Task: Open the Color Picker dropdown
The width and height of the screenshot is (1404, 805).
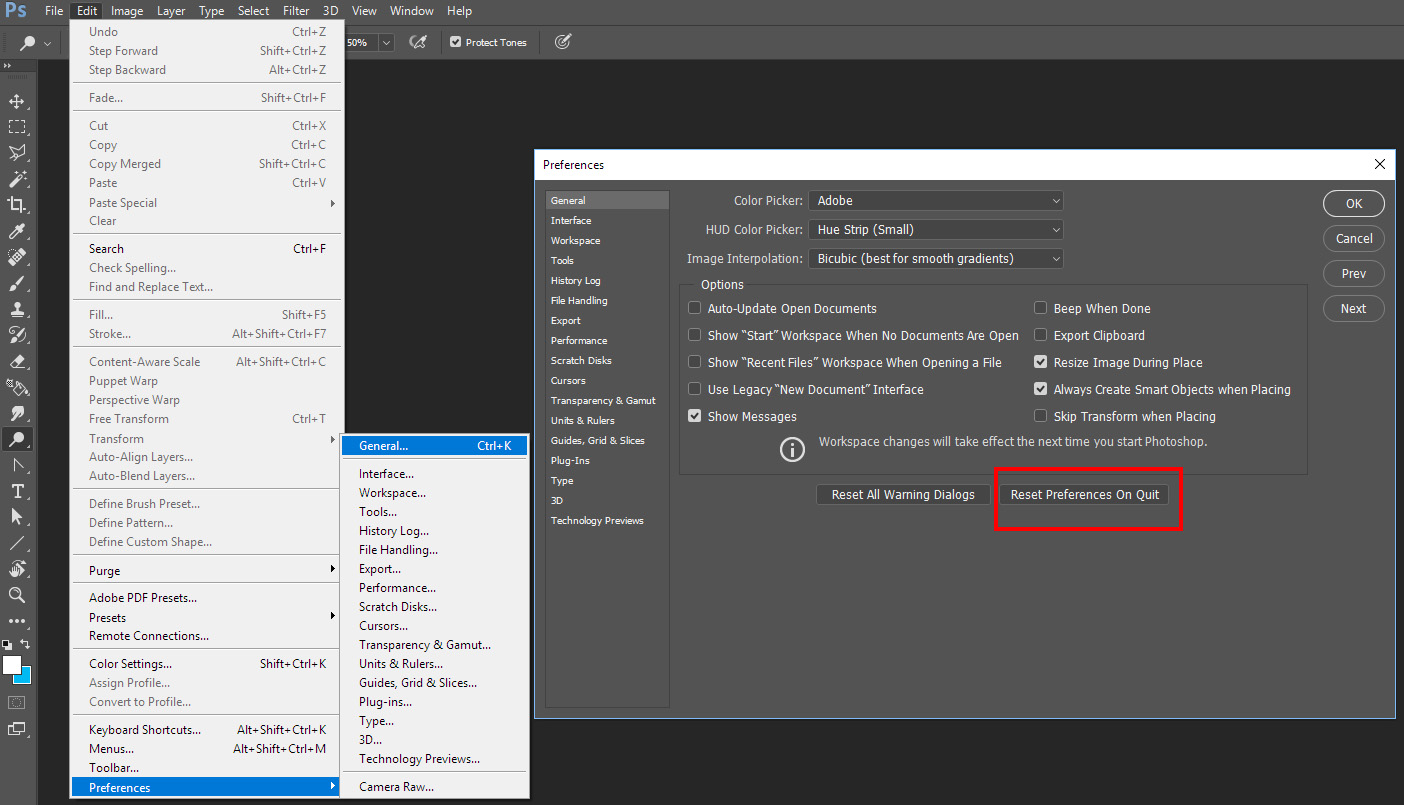Action: 935,200
